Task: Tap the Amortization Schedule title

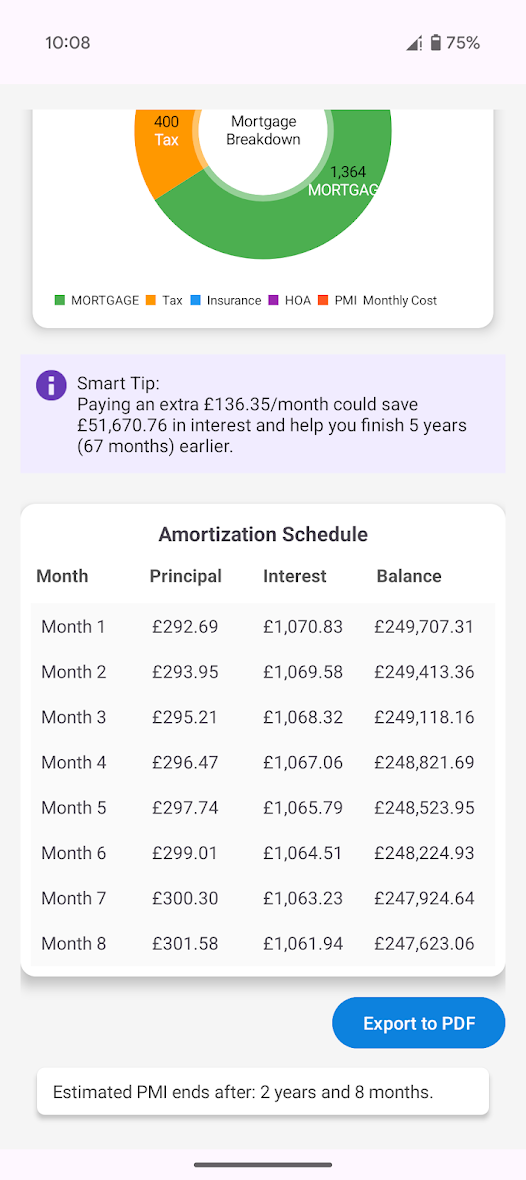Action: (263, 534)
